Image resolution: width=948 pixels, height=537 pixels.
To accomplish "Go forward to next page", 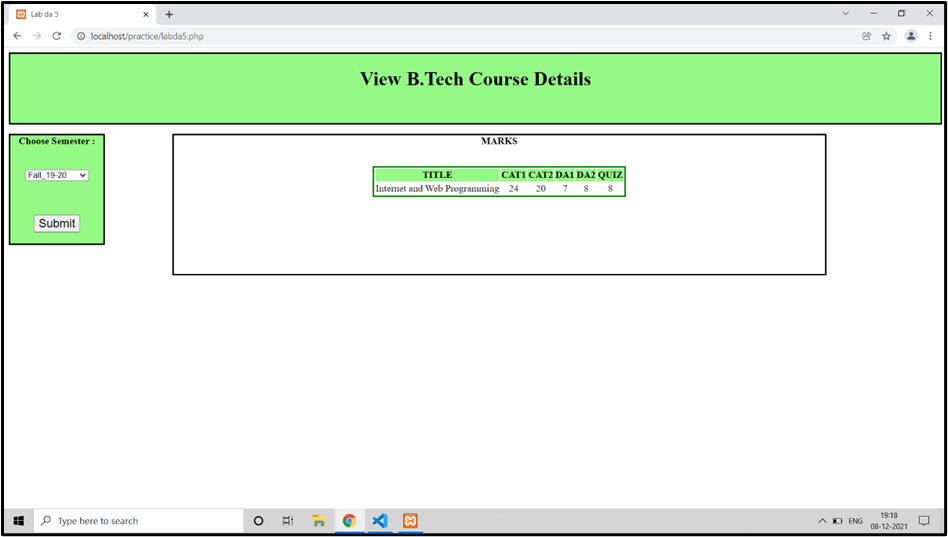I will point(37,36).
